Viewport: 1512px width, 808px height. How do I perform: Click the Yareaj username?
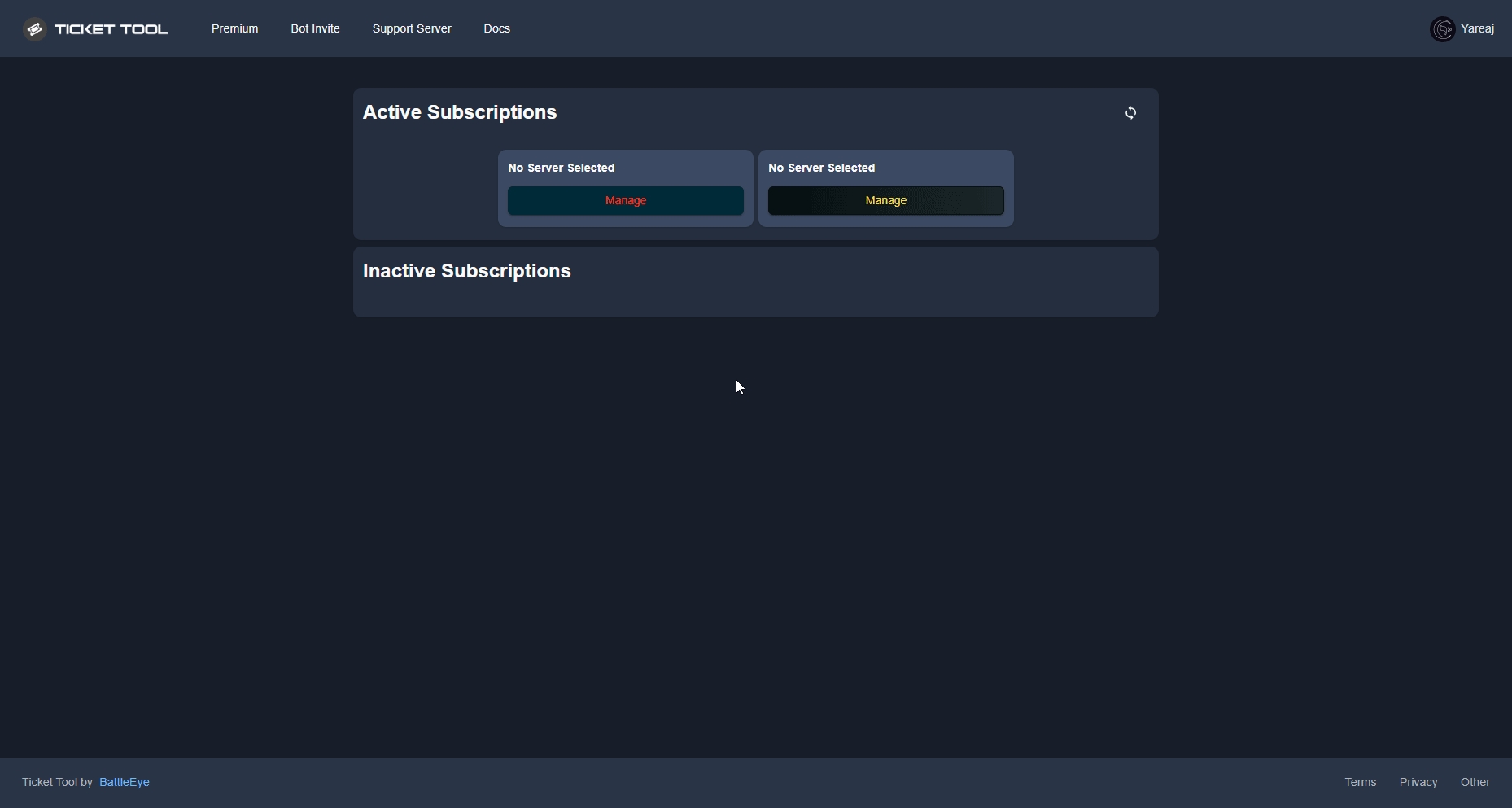1477,28
